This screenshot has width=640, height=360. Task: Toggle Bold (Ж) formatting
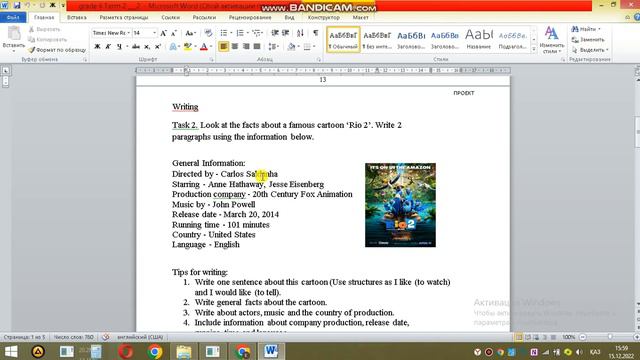97,47
